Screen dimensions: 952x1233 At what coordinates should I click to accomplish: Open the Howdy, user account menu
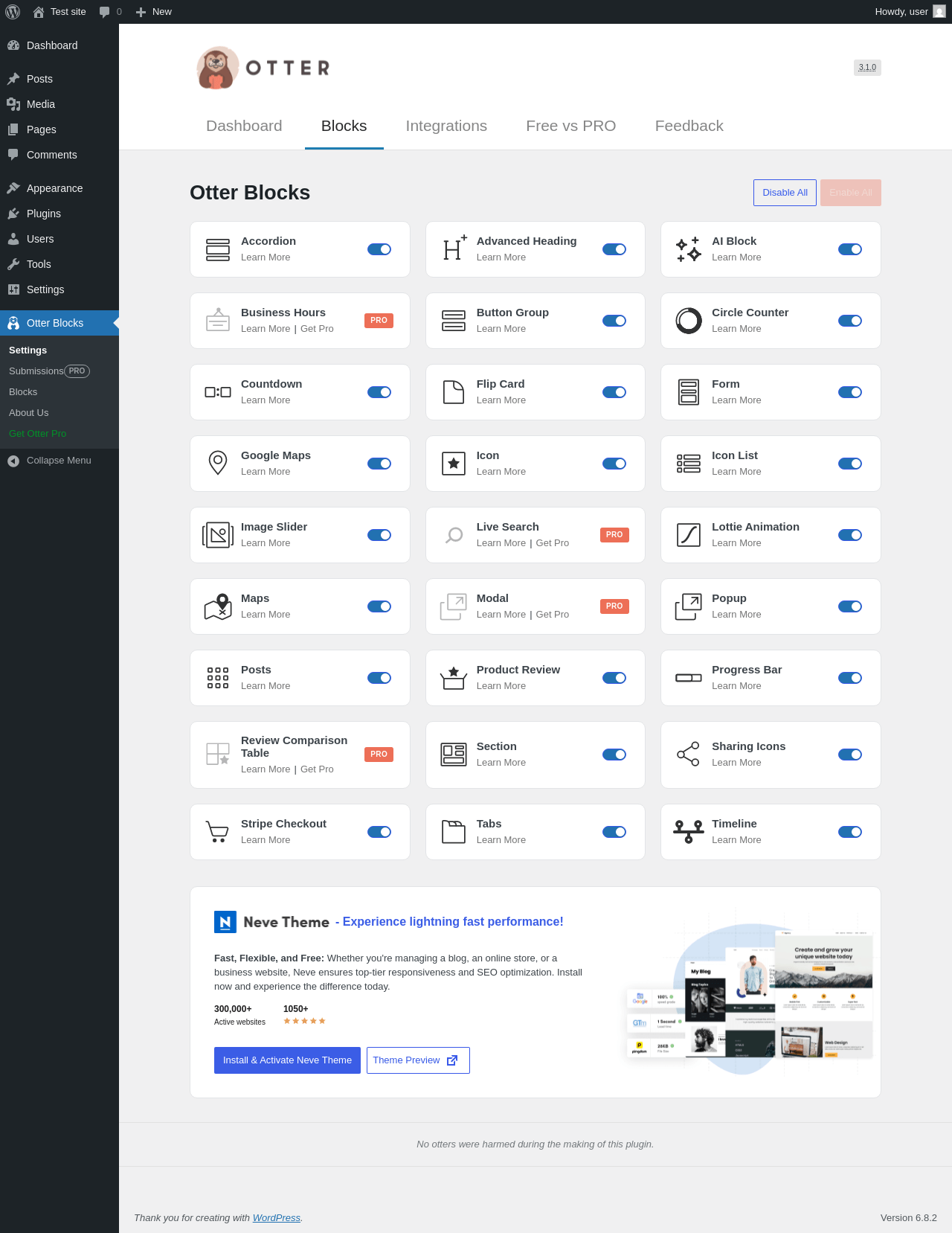(x=910, y=12)
